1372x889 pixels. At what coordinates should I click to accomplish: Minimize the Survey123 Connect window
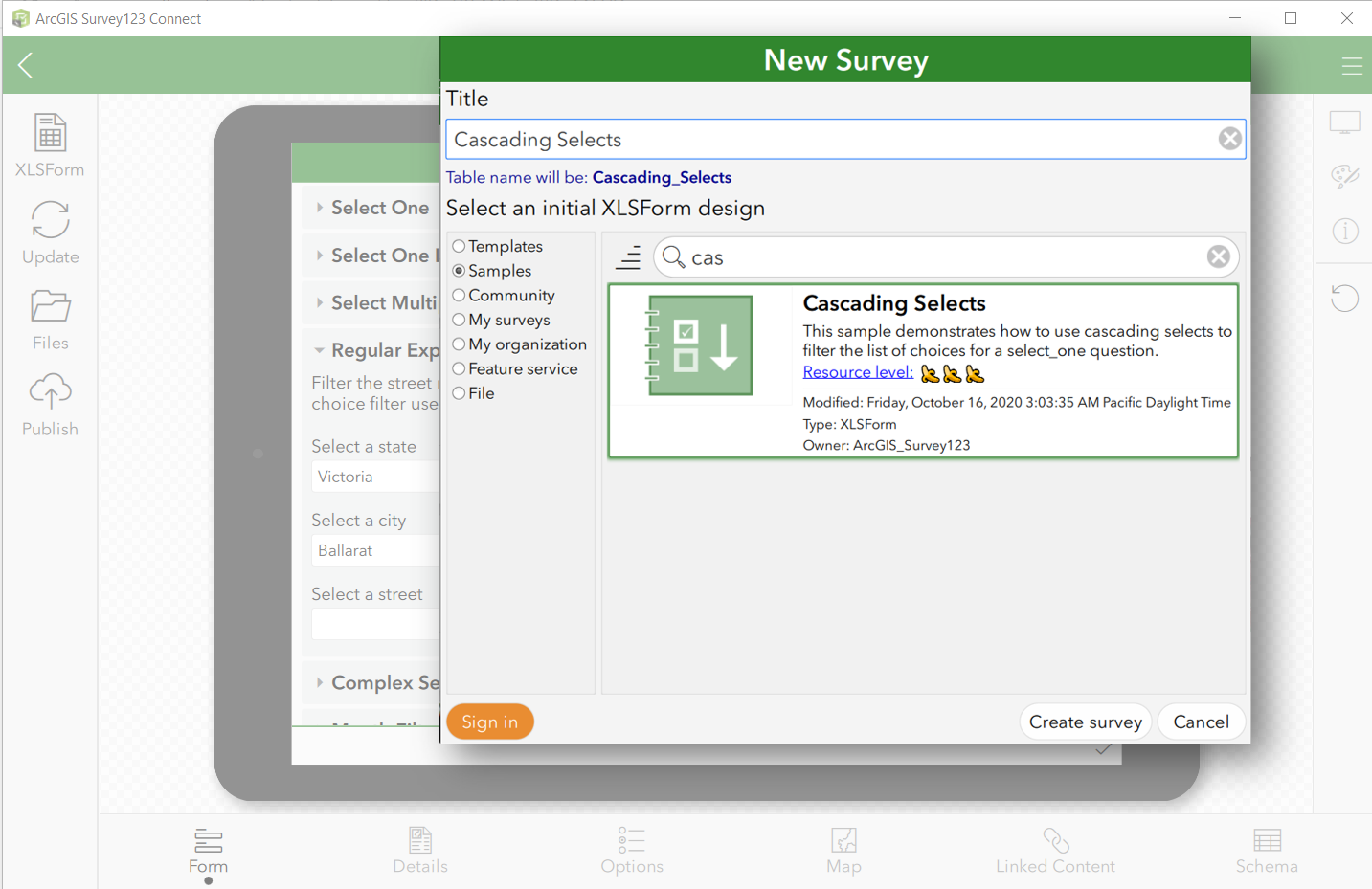point(1235,18)
